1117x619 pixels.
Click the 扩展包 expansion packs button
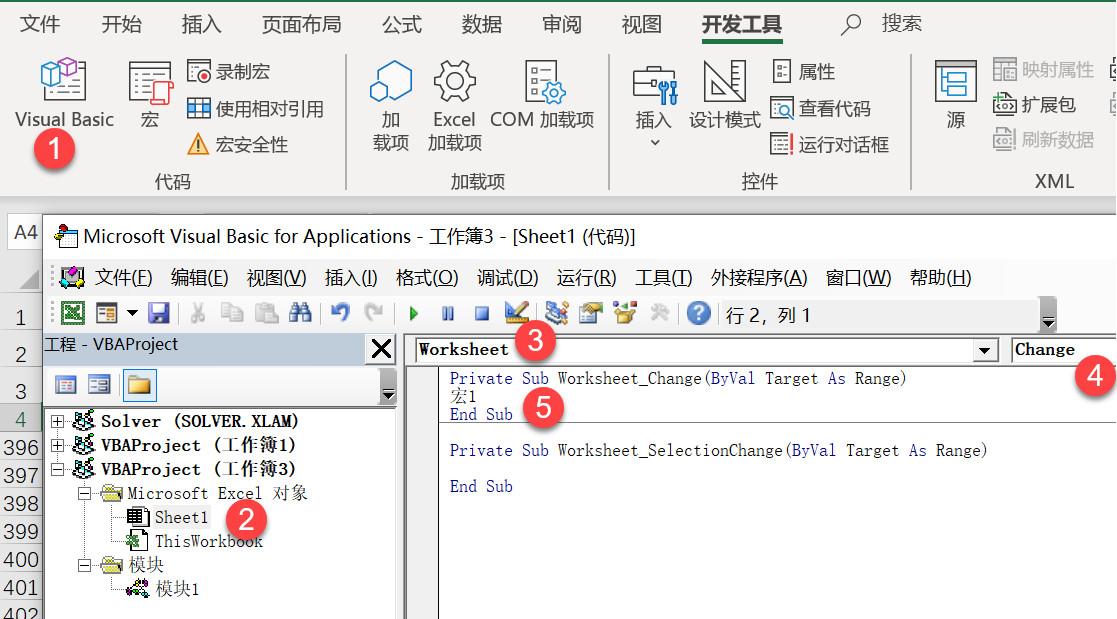click(x=1034, y=105)
